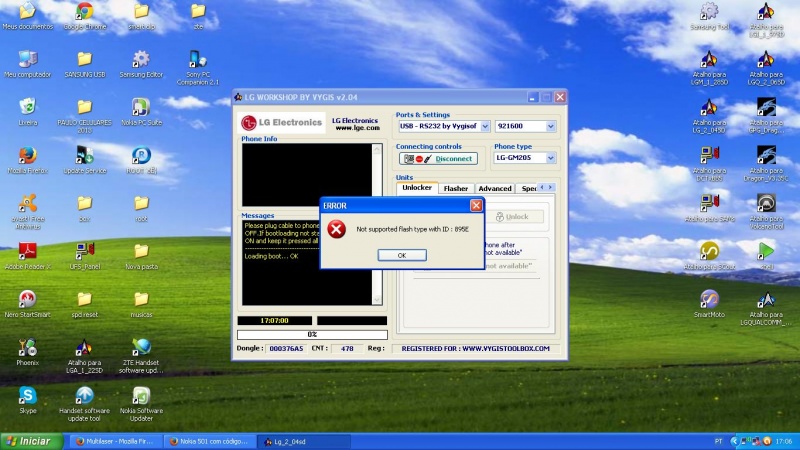This screenshot has height=450, width=800.
Task: Click the Dongle ID field 000376A5
Action: tap(286, 348)
